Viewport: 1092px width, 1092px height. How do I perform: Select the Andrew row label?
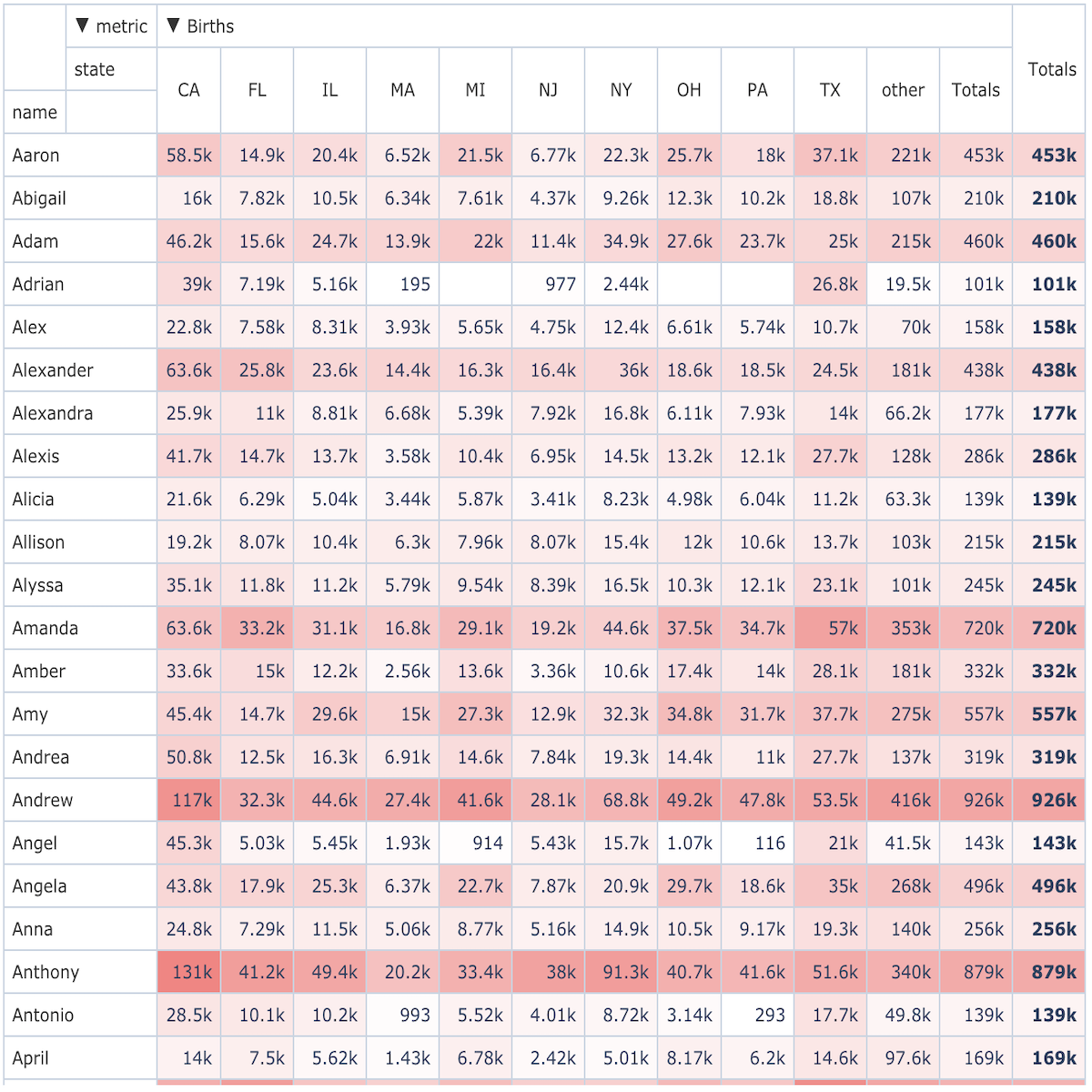tap(43, 801)
